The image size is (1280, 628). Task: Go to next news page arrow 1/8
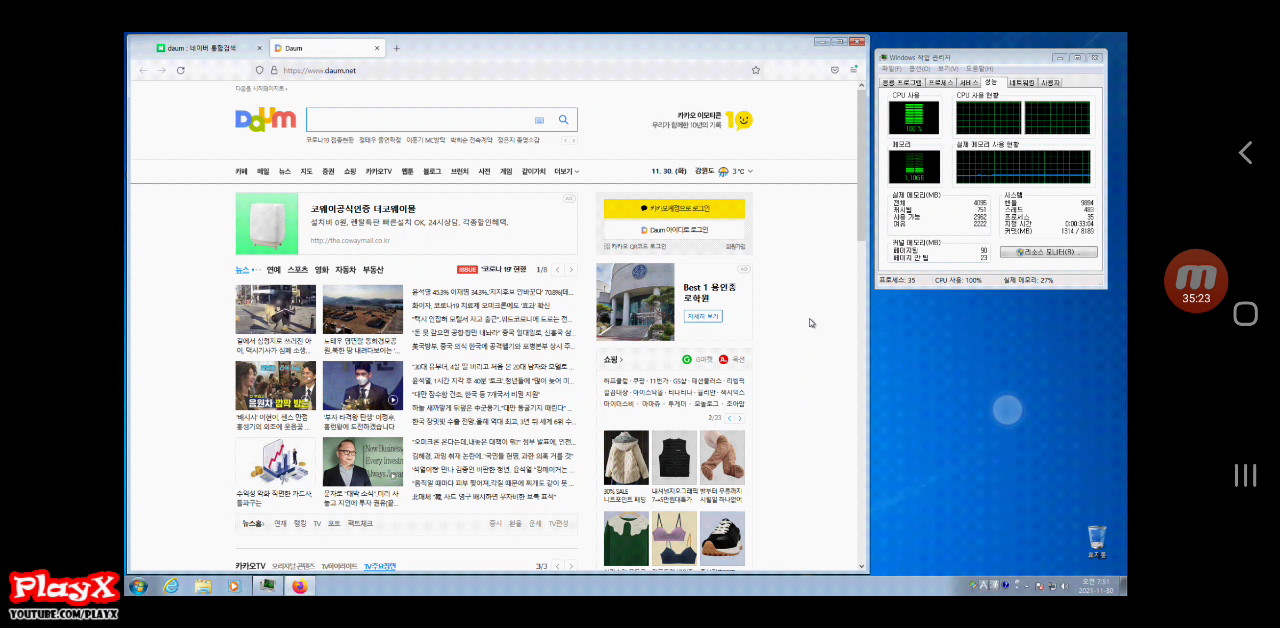[x=571, y=270]
